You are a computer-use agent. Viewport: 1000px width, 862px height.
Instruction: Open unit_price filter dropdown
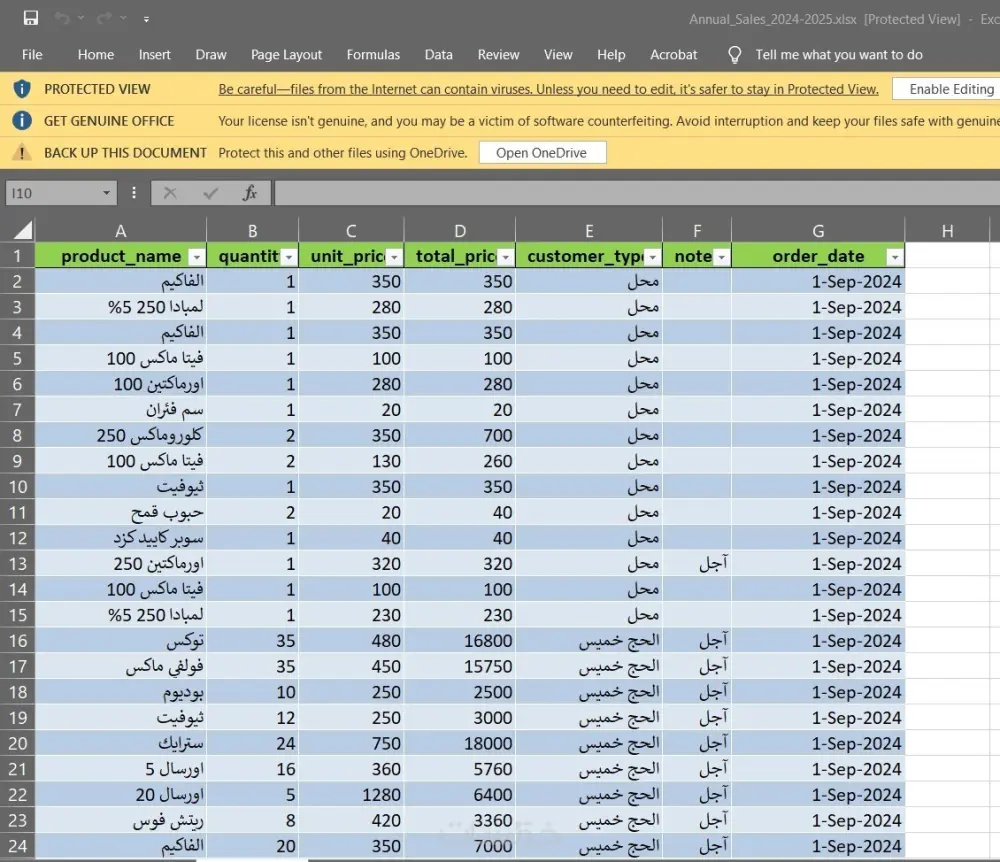(395, 257)
